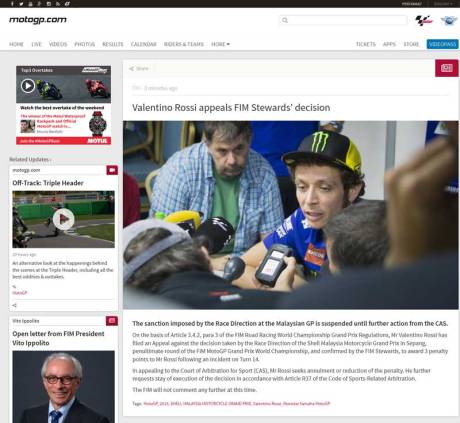The height and width of the screenshot is (423, 460).
Task: Expand the MORE navigation dropdown
Action: [x=220, y=44]
